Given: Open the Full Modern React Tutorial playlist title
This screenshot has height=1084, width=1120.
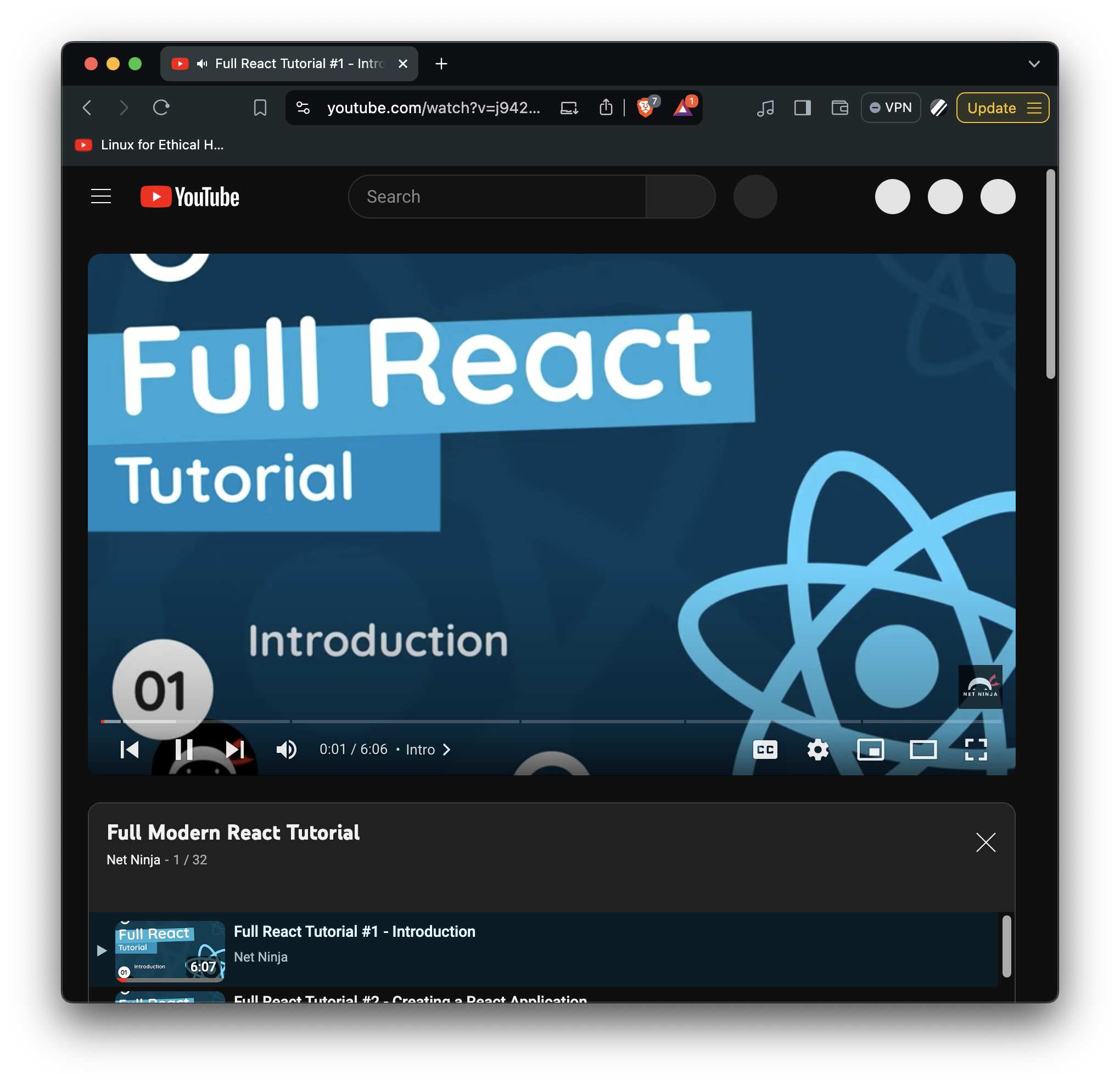Looking at the screenshot, I should coord(233,832).
